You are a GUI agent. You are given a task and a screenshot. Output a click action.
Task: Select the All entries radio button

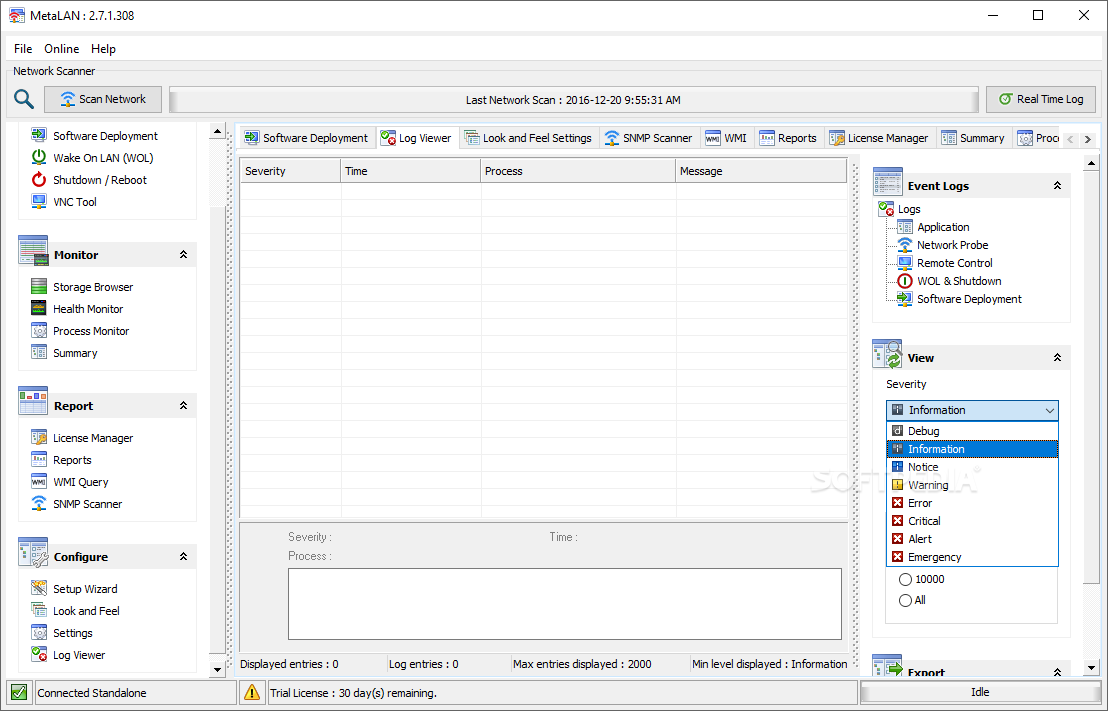[x=905, y=601]
